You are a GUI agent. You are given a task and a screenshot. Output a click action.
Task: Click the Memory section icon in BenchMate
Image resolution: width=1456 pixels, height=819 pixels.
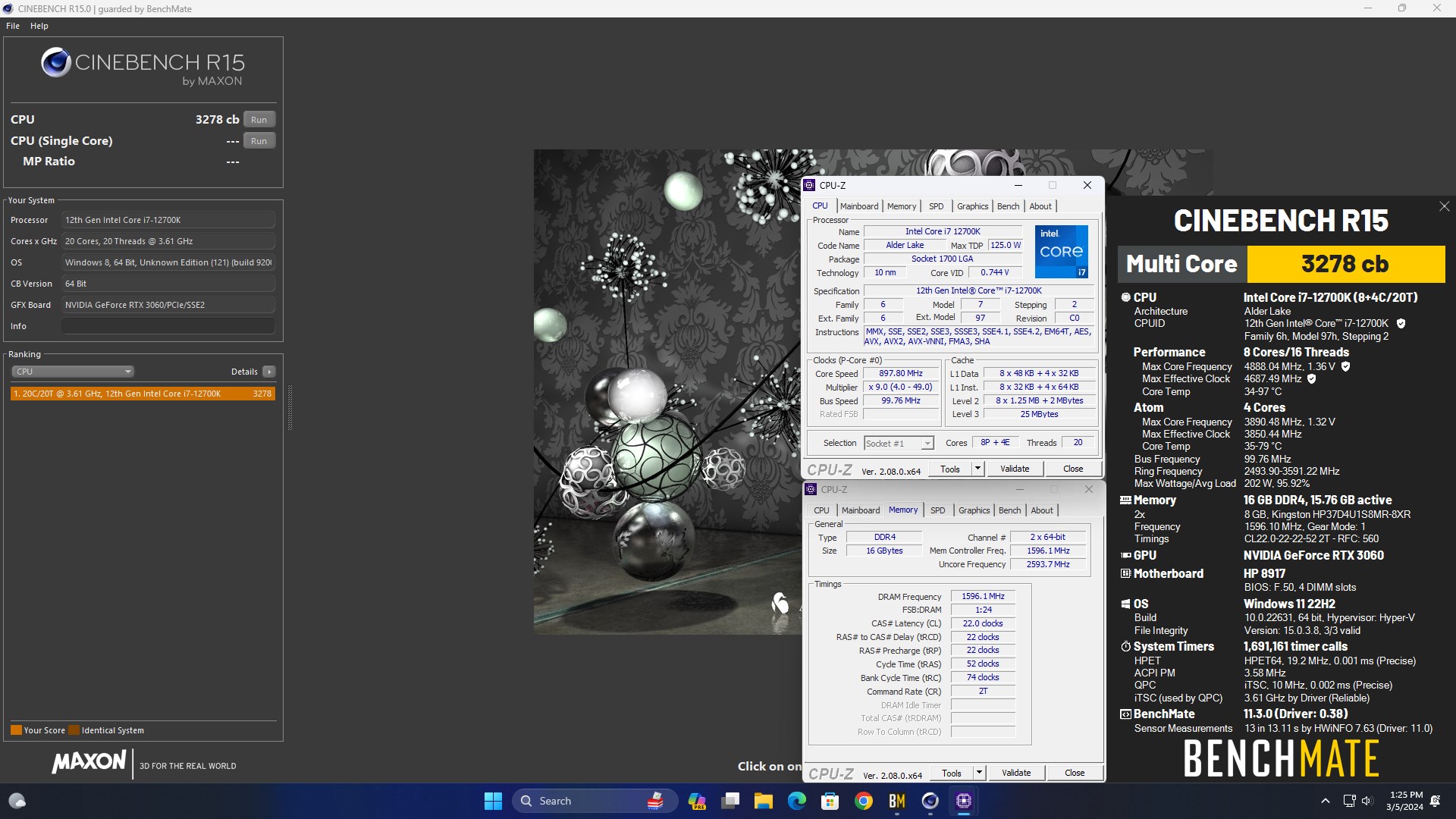point(1125,500)
